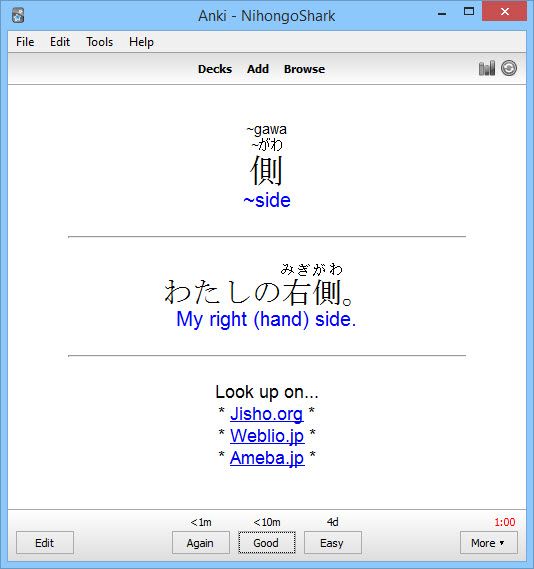The height and width of the screenshot is (569, 534).
Task: Click the 'My right (hand) side.' sentence
Action: pos(266,320)
